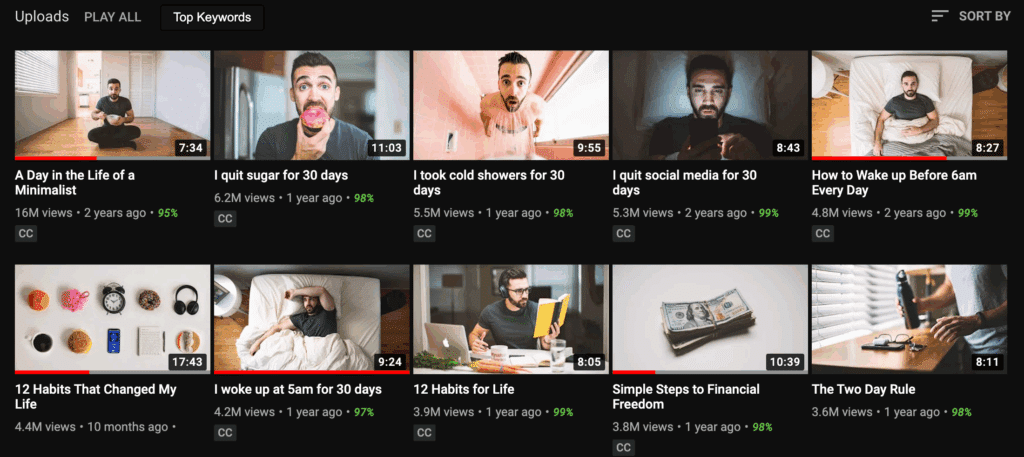
Task: Open 'The Two Day Rule' title
Action: click(x=863, y=390)
